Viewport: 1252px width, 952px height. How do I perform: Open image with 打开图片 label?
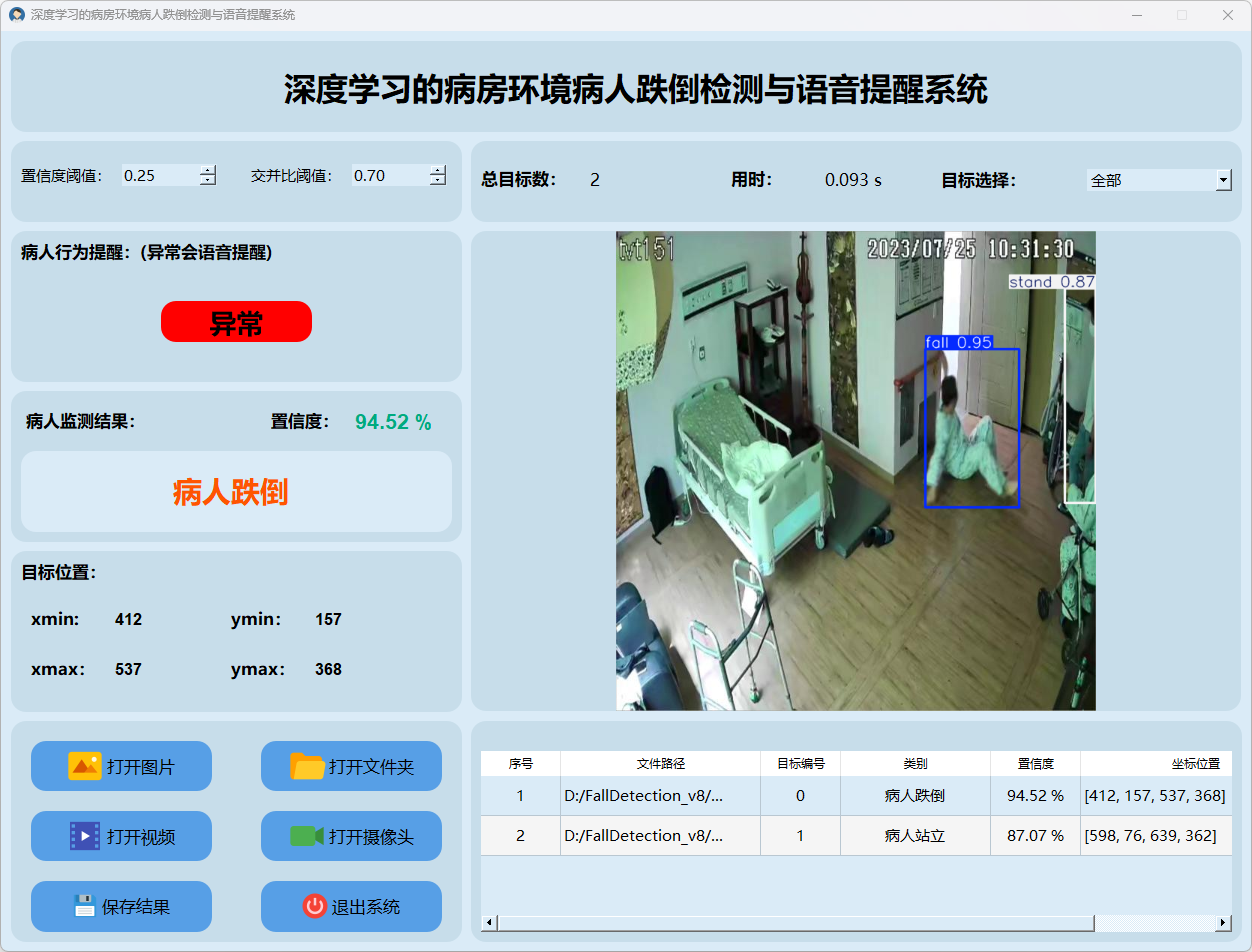141,767
